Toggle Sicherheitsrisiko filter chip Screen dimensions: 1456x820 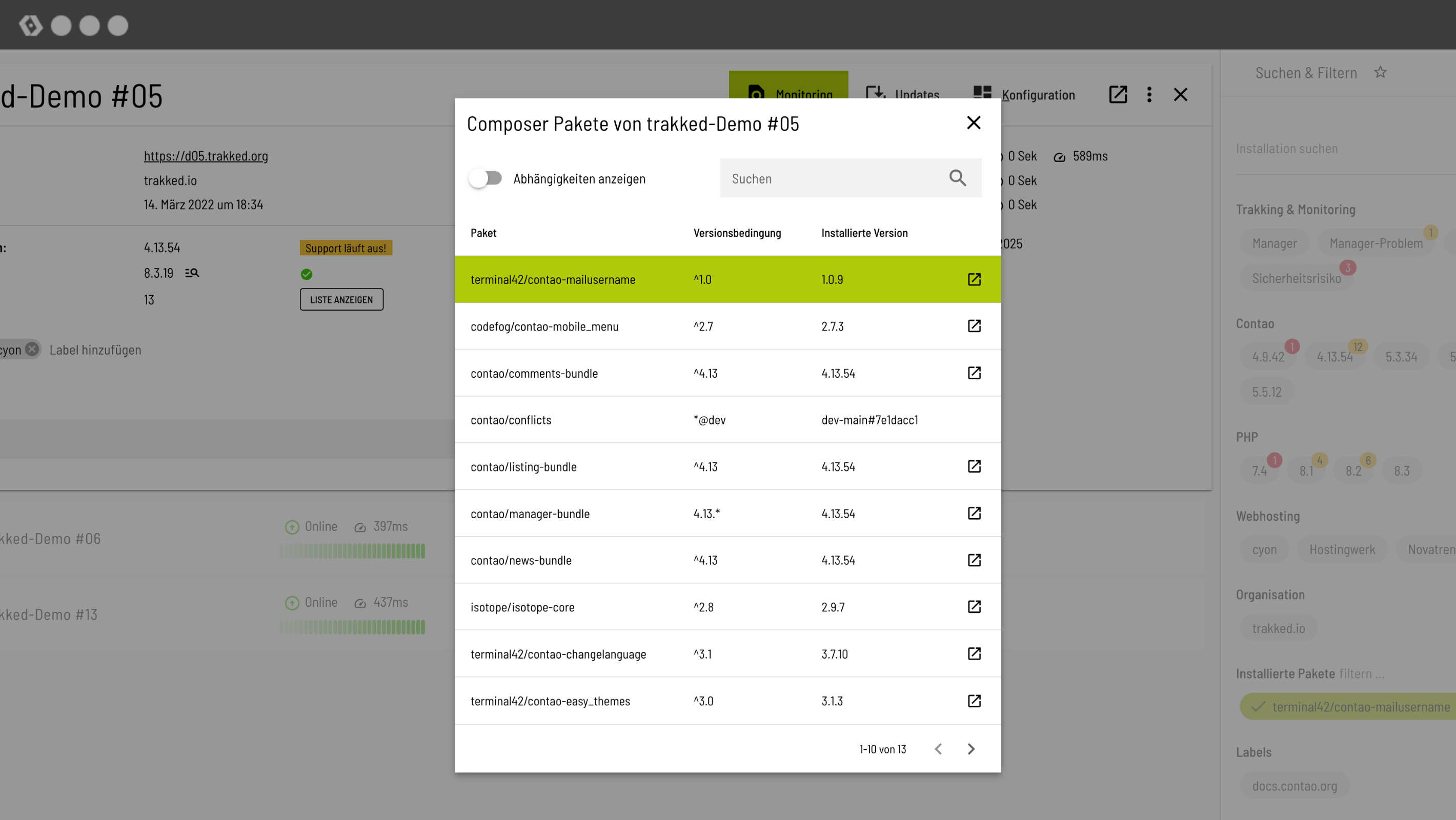[x=1296, y=278]
